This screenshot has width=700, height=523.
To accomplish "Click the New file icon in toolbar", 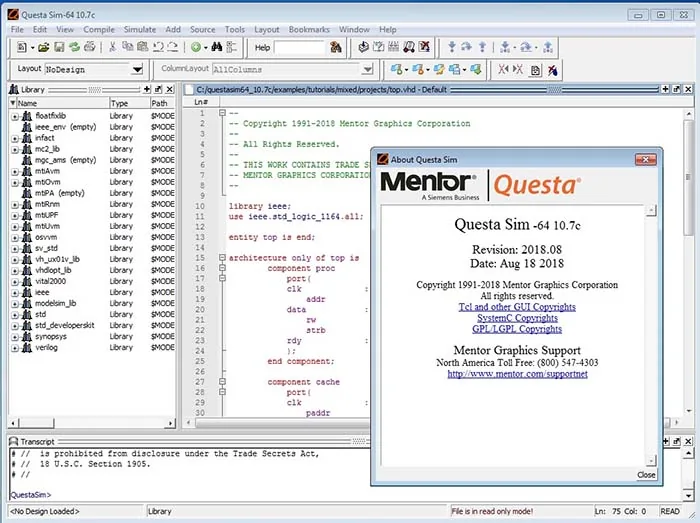I will click(x=21, y=47).
